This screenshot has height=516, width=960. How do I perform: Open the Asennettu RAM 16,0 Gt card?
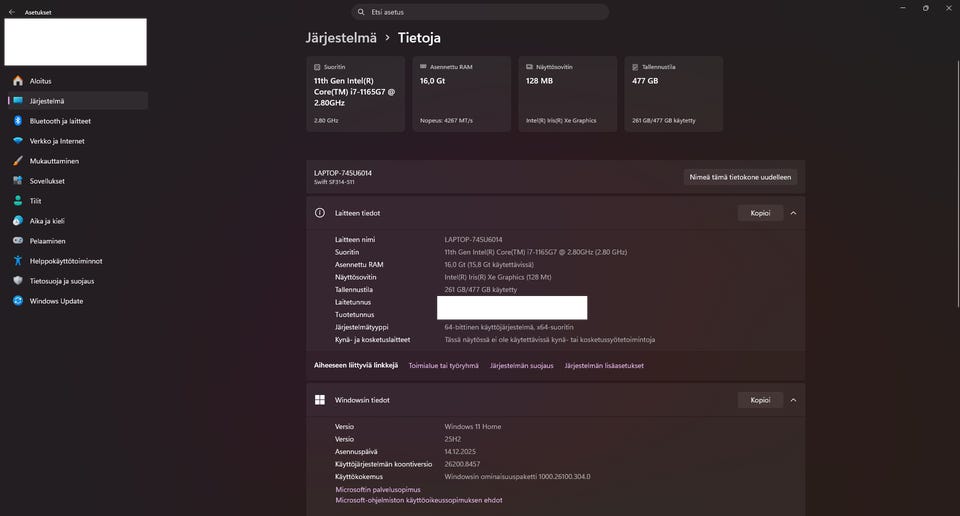click(462, 94)
